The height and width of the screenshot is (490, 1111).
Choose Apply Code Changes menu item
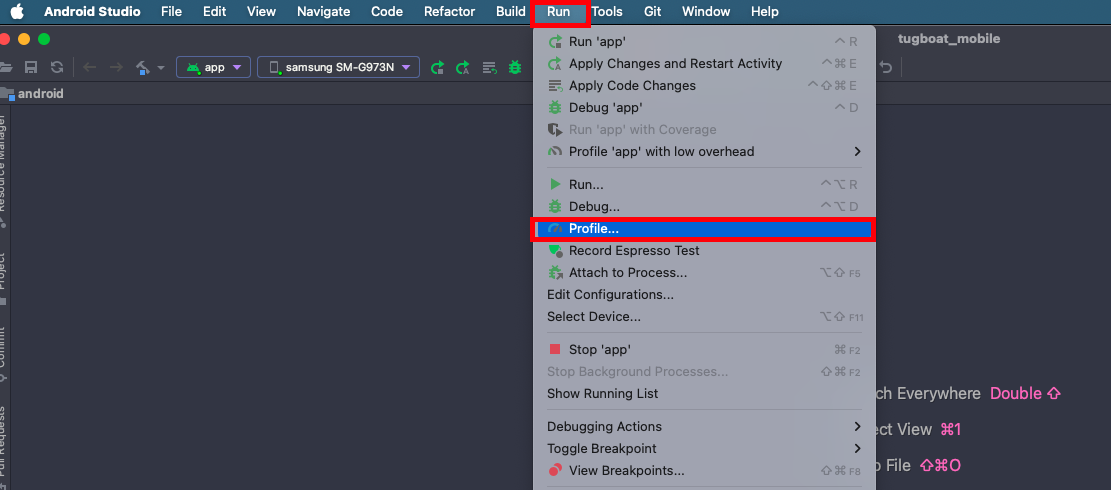pyautogui.click(x=704, y=85)
